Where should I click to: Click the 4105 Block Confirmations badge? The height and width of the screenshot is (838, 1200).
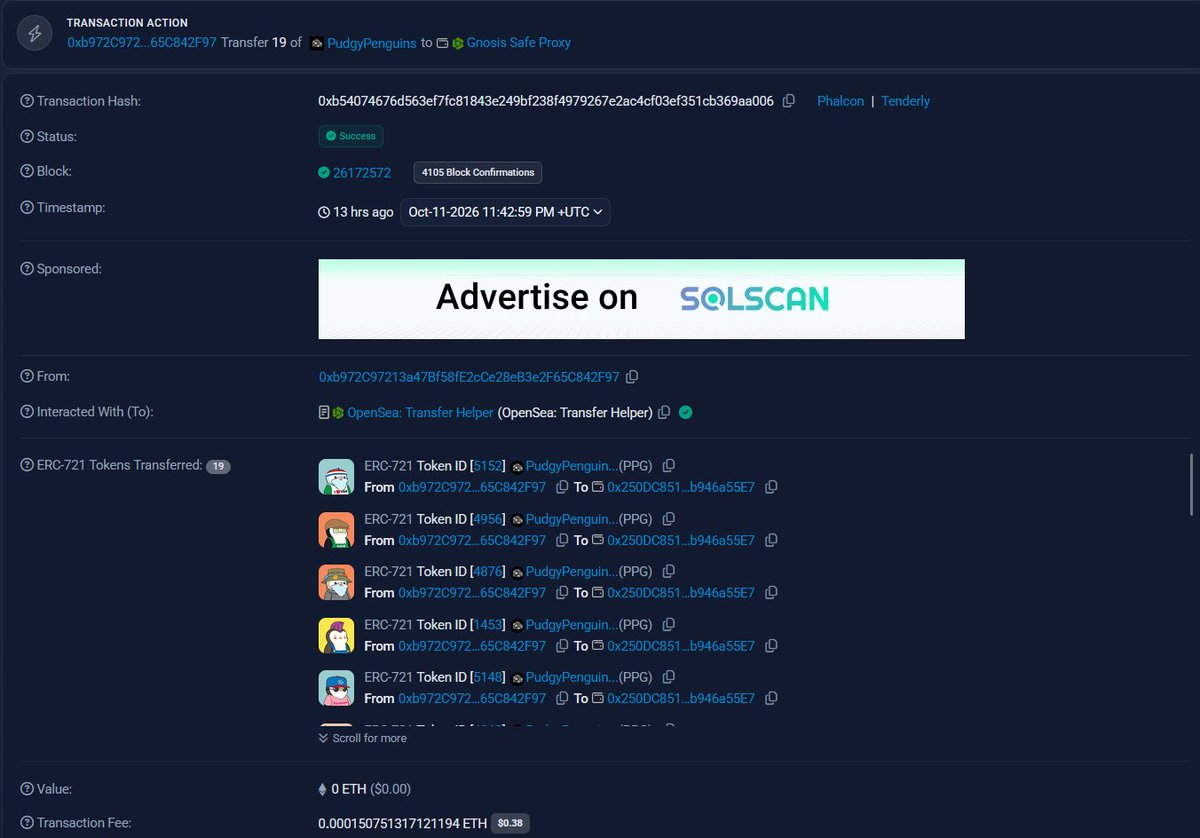(x=478, y=172)
